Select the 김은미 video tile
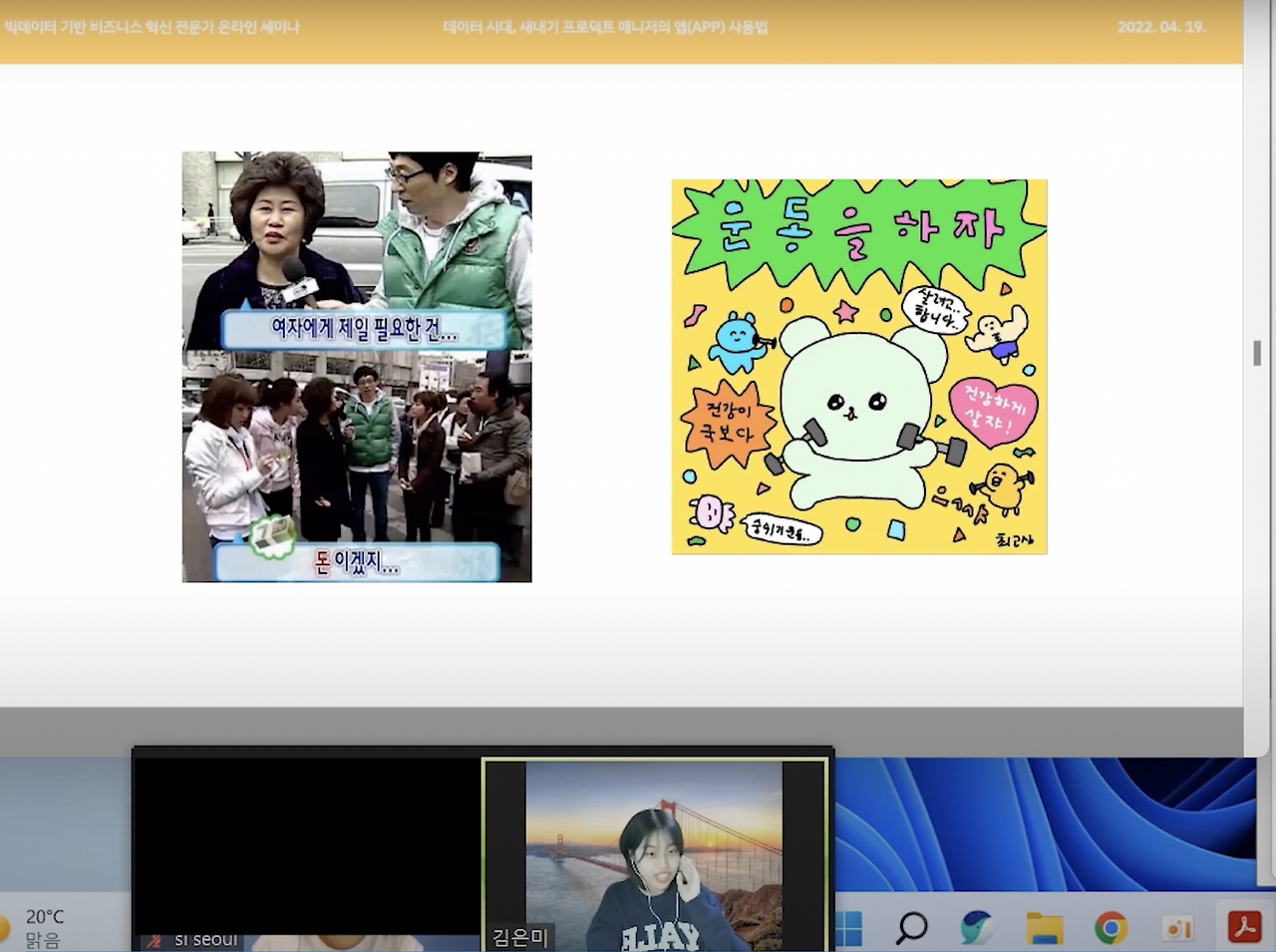This screenshot has width=1276, height=952. (x=655, y=855)
